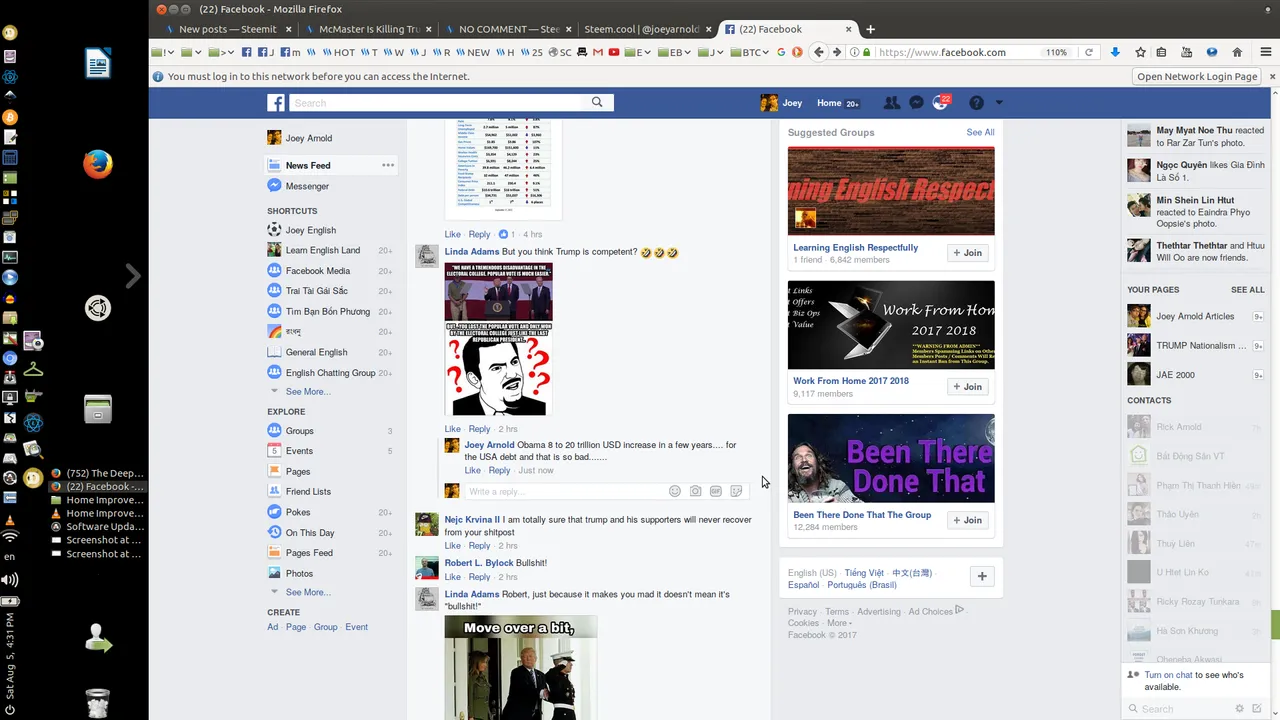The height and width of the screenshot is (720, 1280).
Task: Reply to Robert L. Bylock's Bullshit comment
Action: point(480,577)
